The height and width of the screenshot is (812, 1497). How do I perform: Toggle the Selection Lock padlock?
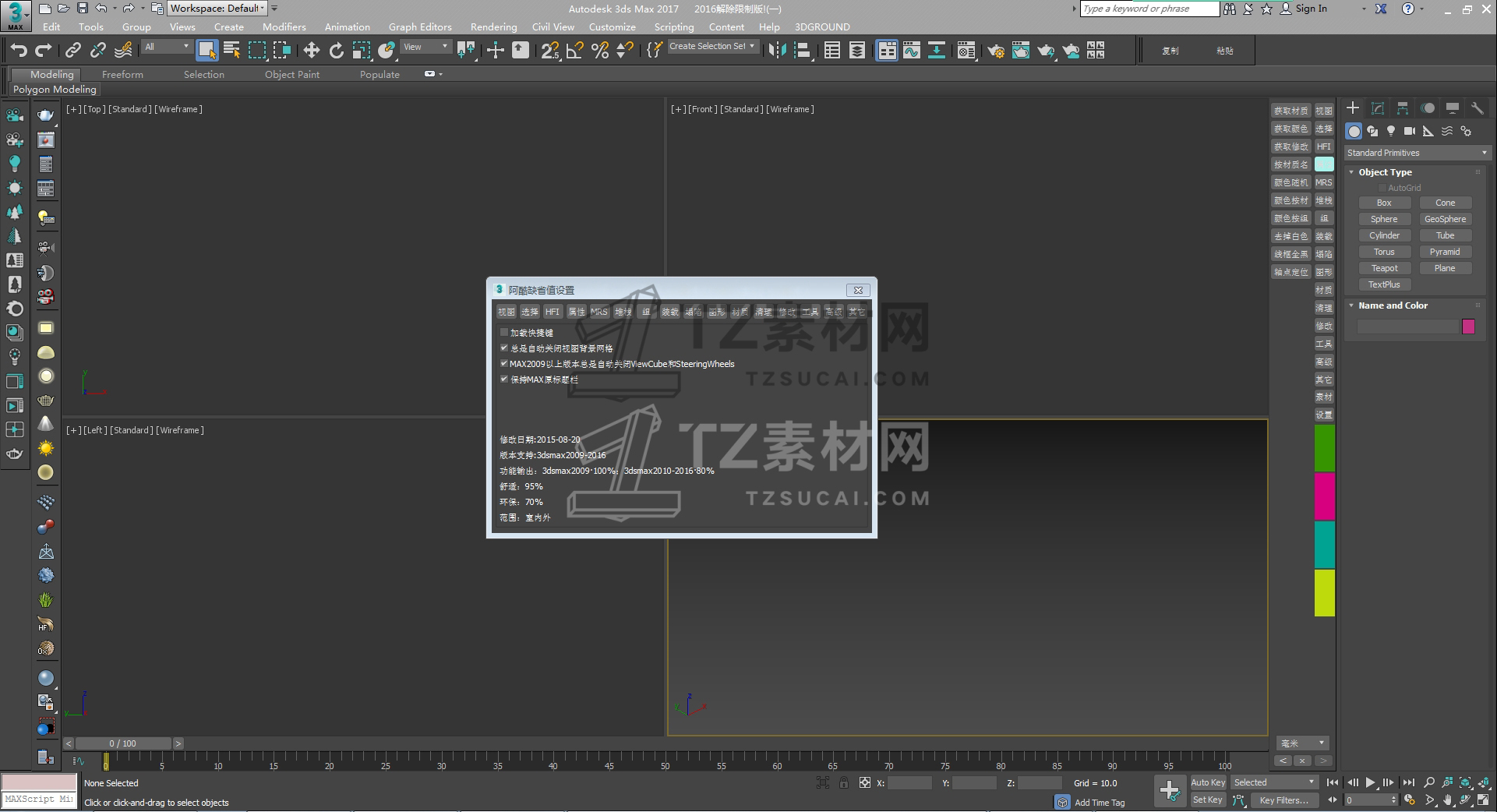(x=844, y=782)
